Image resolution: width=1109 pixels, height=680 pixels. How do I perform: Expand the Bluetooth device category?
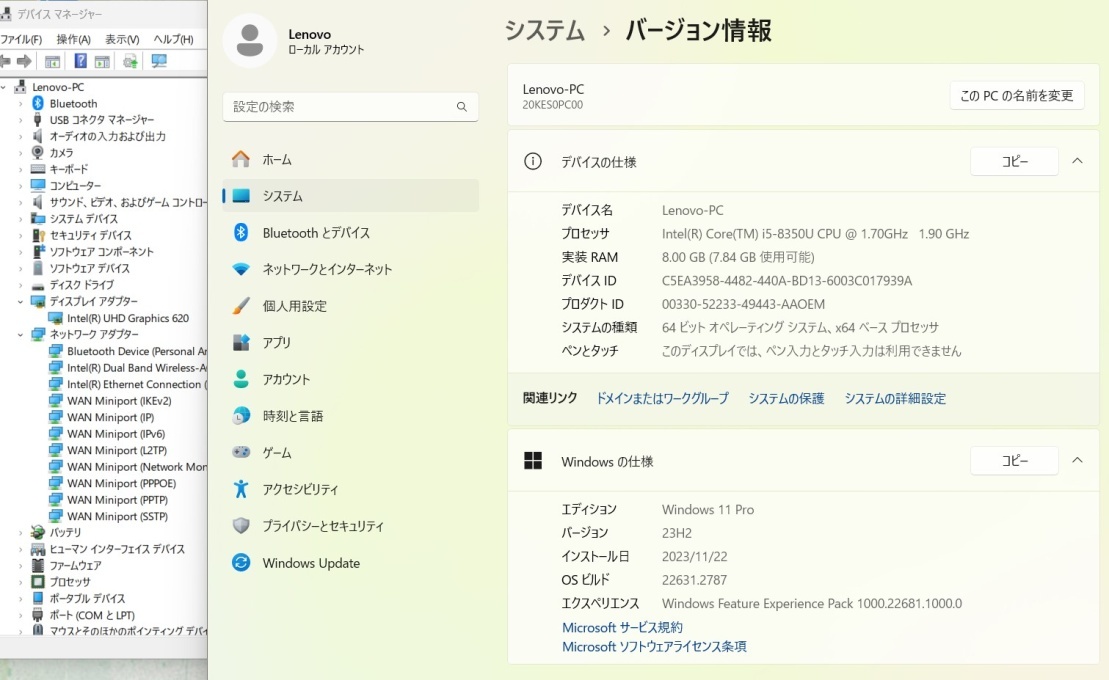(21, 103)
